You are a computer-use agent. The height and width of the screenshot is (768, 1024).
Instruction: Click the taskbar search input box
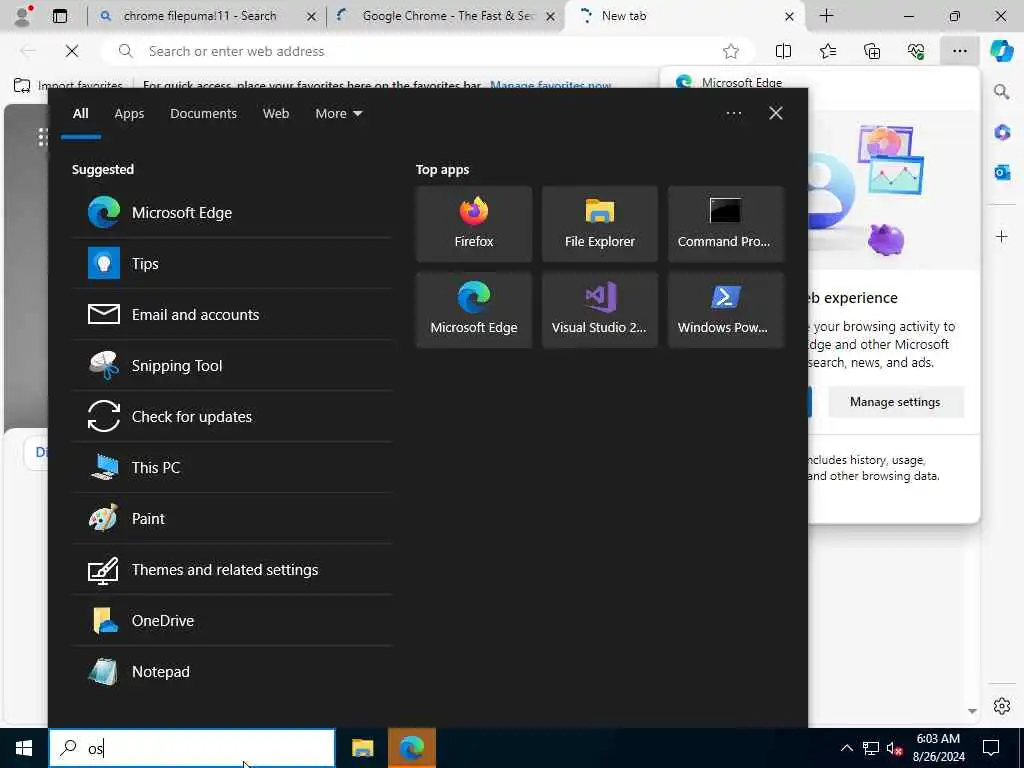coord(192,748)
